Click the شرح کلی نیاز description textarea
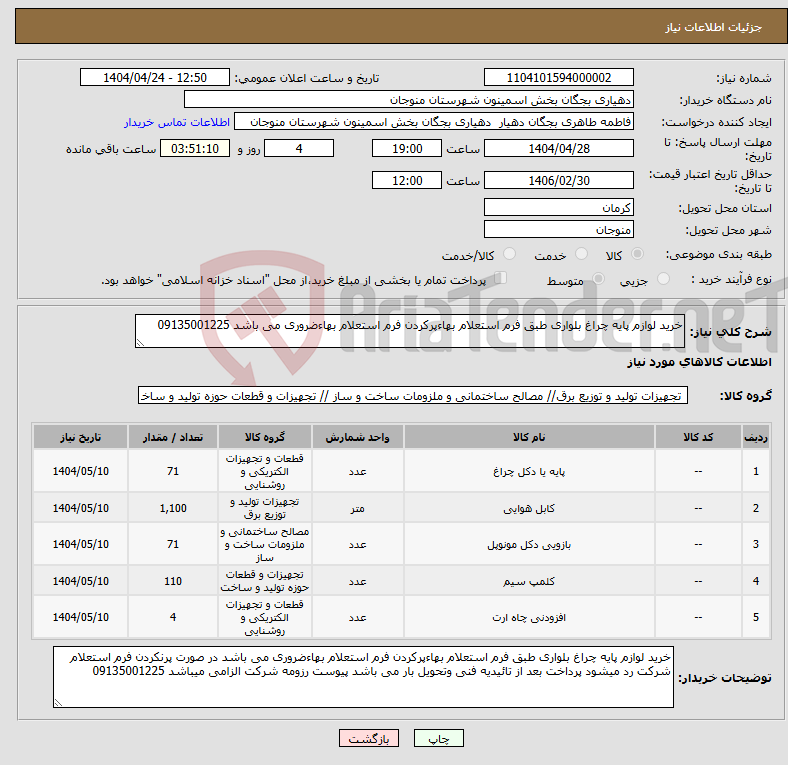This screenshot has width=788, height=765. (x=410, y=331)
